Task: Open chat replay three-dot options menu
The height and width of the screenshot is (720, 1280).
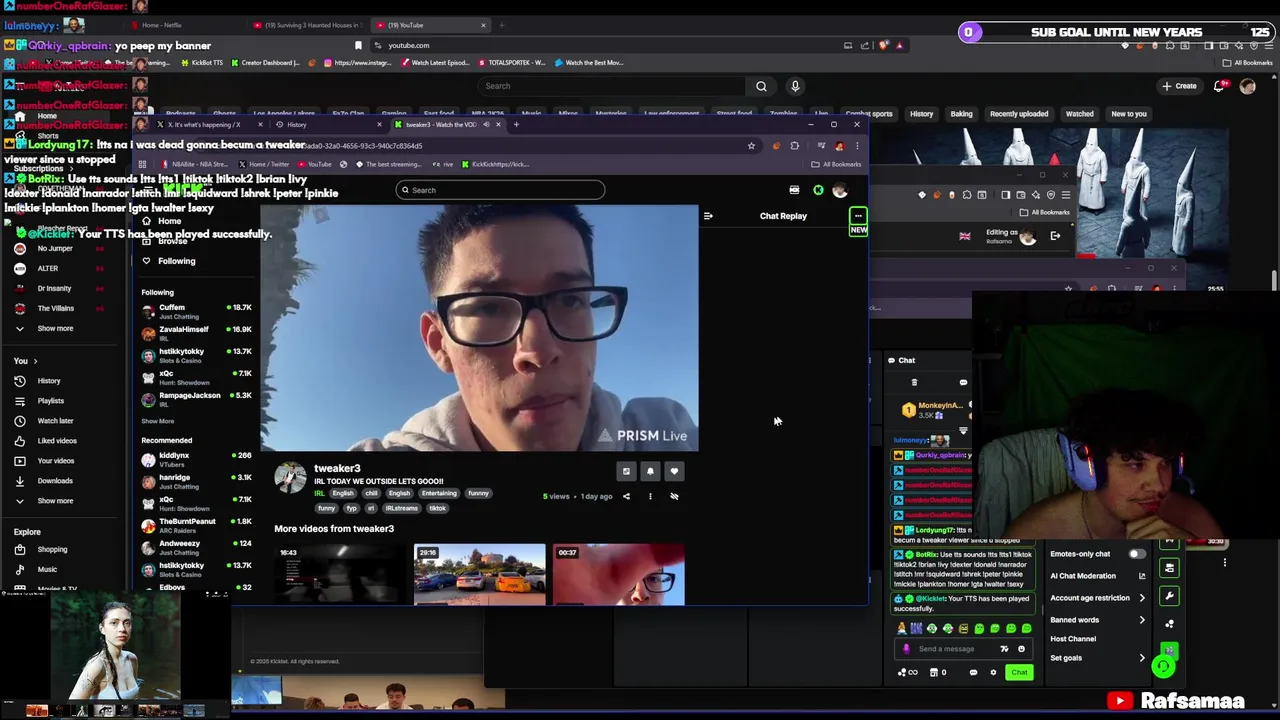Action: coord(858,216)
